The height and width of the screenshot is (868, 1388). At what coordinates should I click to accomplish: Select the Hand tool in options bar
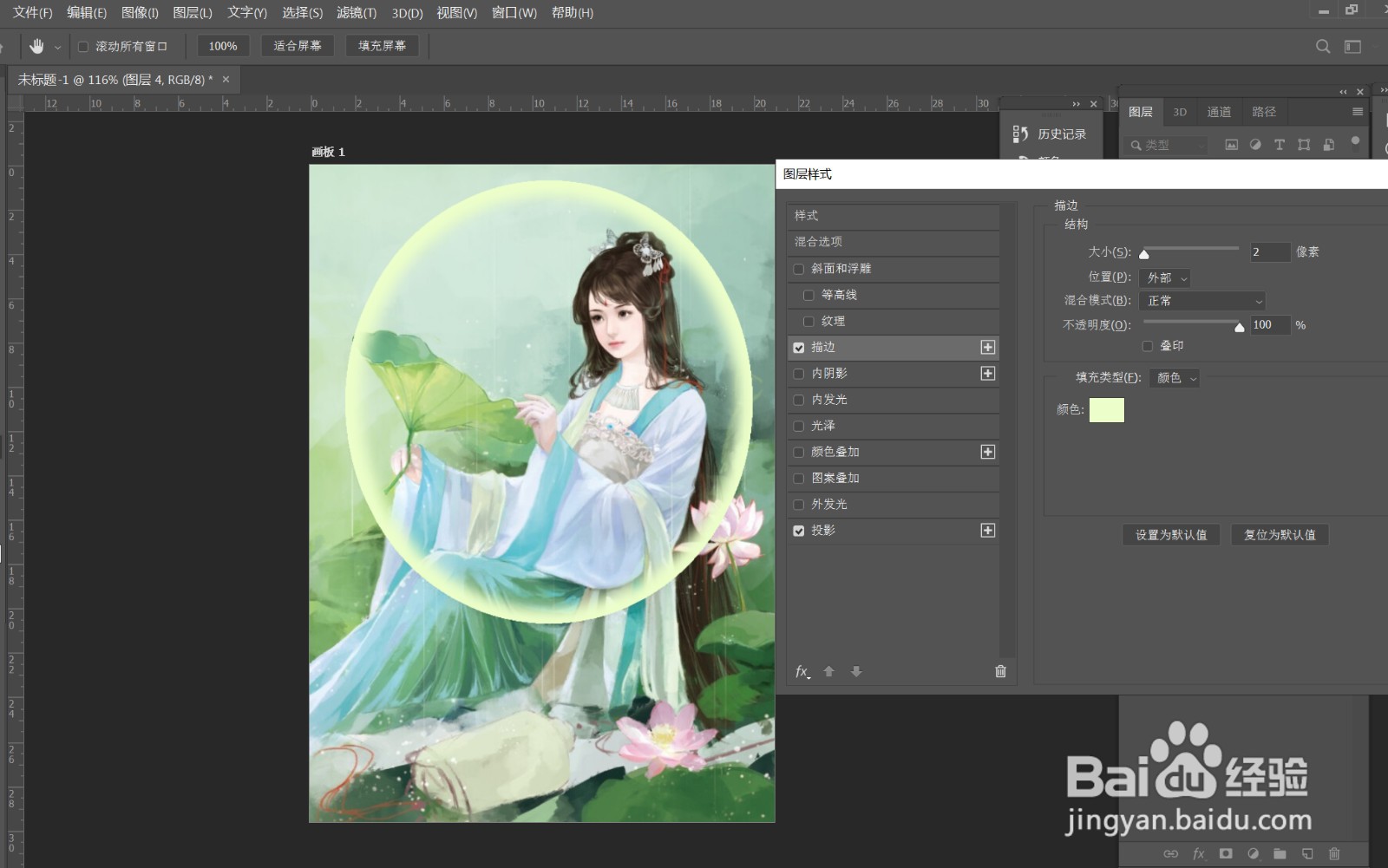(36, 46)
